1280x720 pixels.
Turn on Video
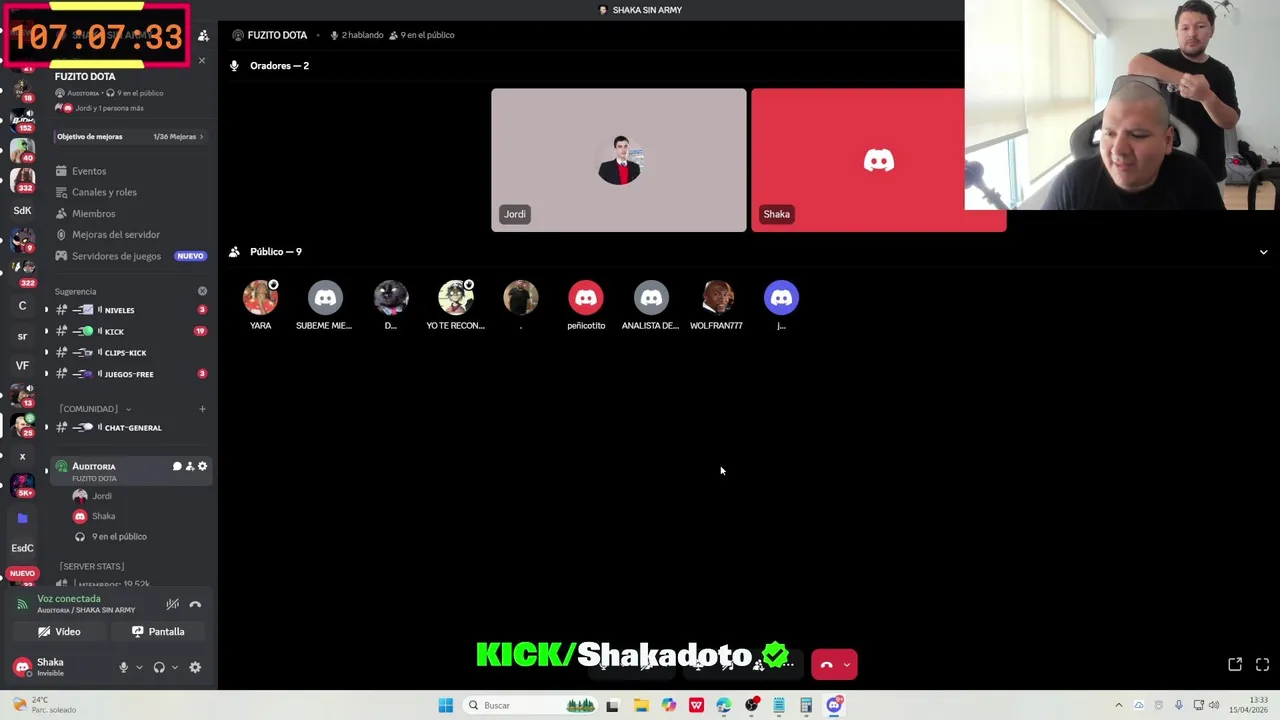(60, 632)
